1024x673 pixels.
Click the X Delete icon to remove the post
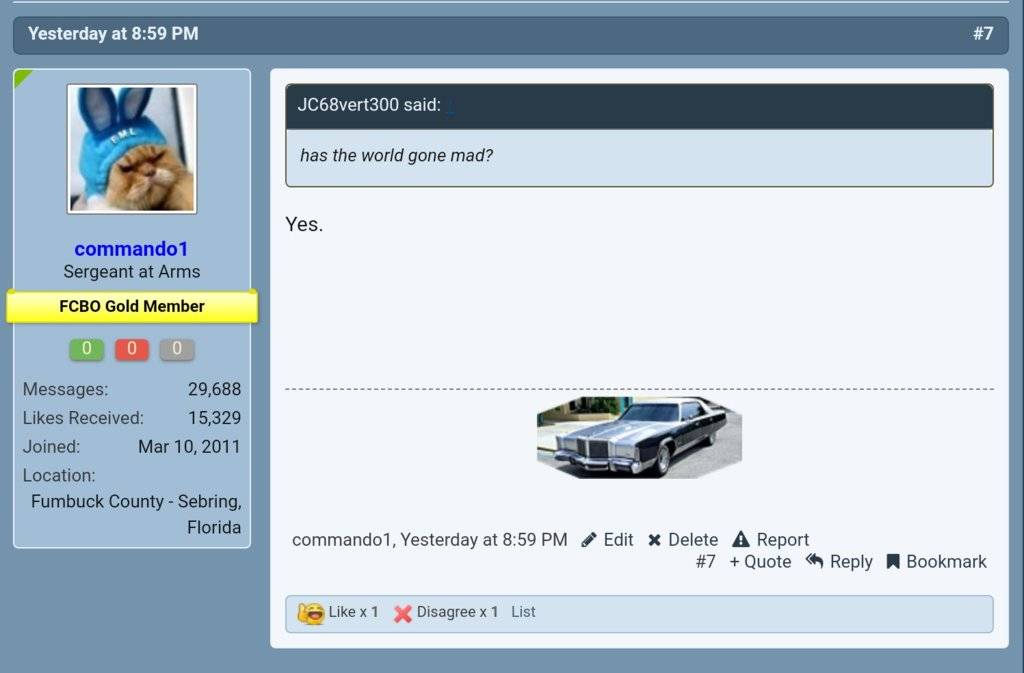point(656,540)
